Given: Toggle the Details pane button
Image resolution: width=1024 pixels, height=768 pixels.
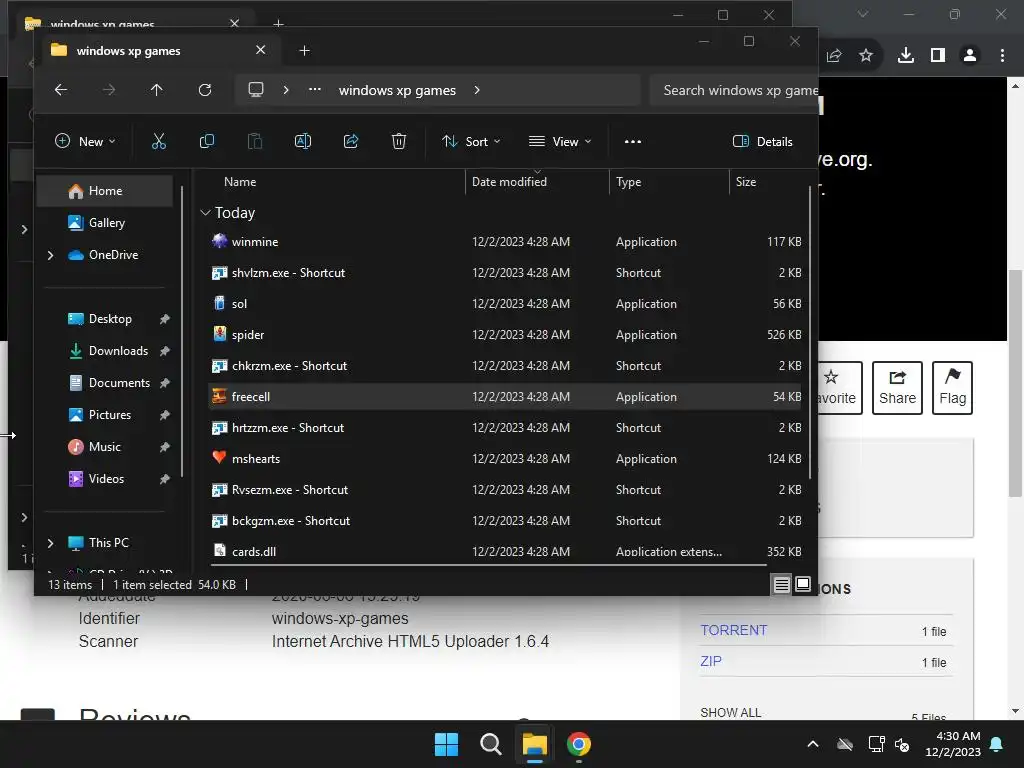Looking at the screenshot, I should (x=763, y=142).
